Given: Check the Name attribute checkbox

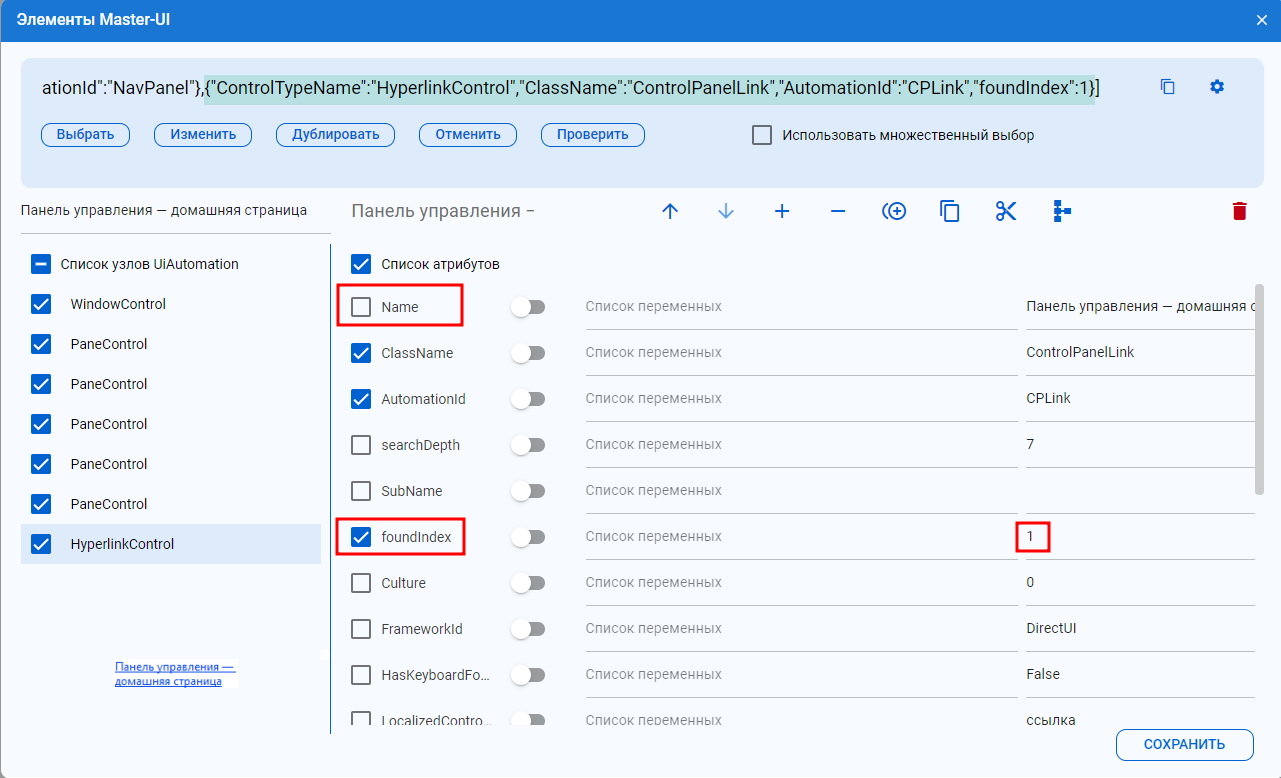Looking at the screenshot, I should click(x=361, y=307).
